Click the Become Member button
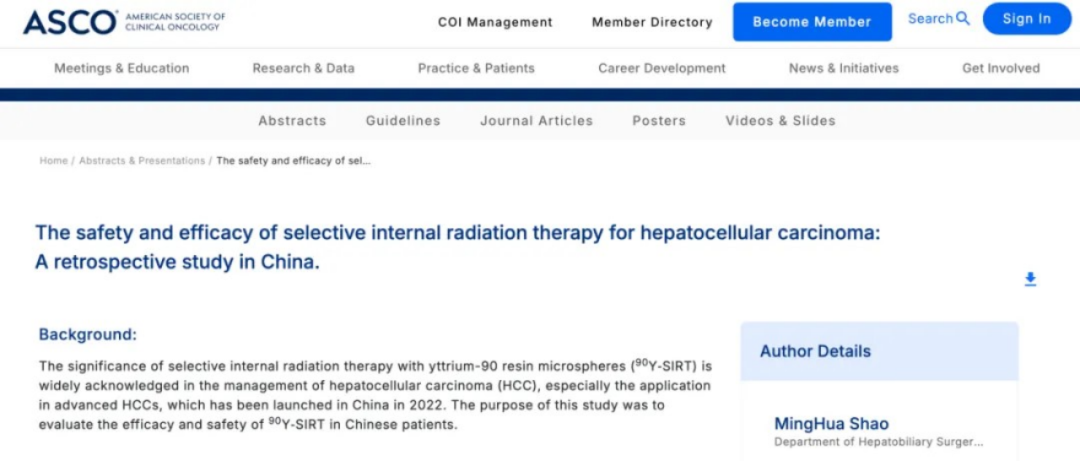This screenshot has height=461, width=1080. pos(812,22)
